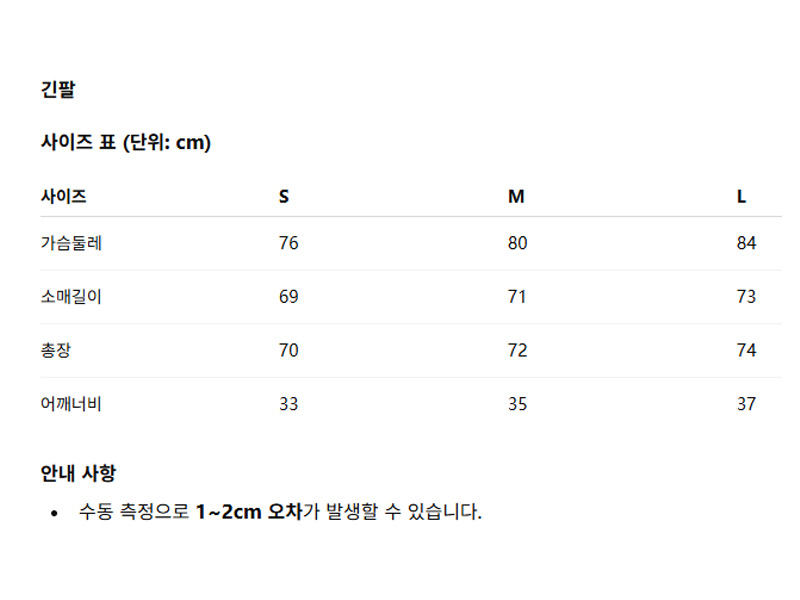The image size is (800, 600).
Task: Select the 어깨너비 row label
Action: (x=71, y=404)
